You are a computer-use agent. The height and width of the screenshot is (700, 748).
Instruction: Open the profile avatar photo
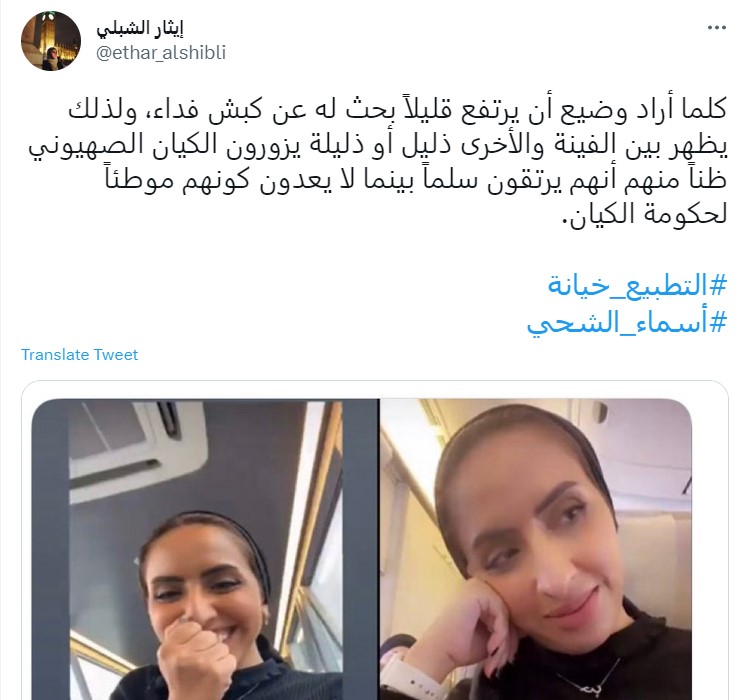pos(51,42)
